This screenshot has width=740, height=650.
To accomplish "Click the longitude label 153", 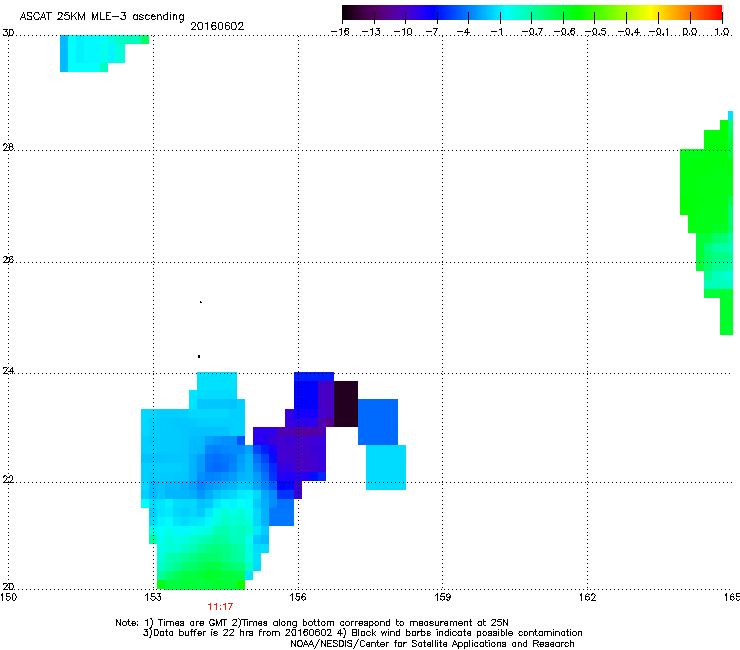I will (x=153, y=597).
